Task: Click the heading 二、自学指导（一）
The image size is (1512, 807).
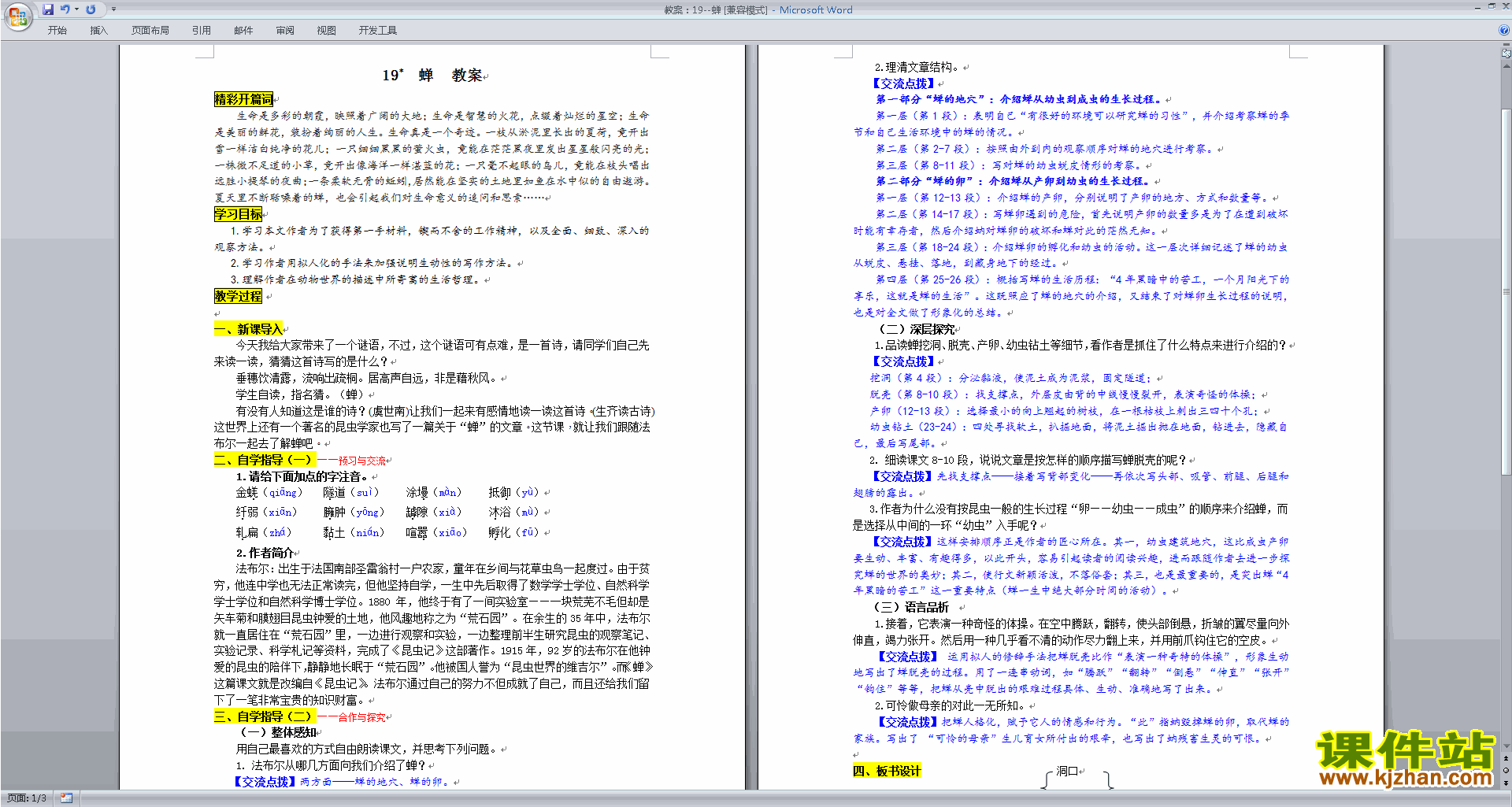Action: click(264, 460)
